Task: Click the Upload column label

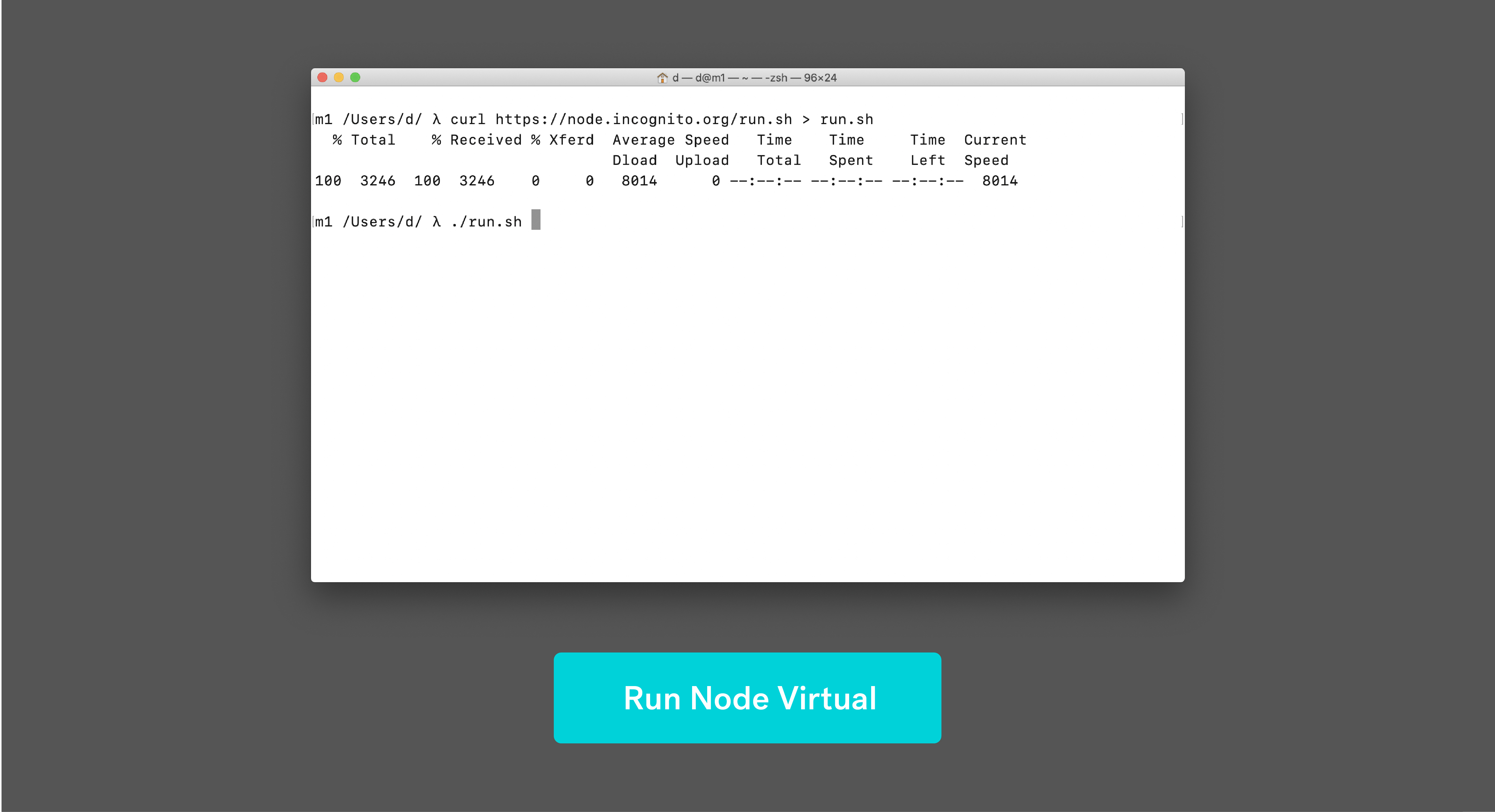Action: tap(702, 160)
